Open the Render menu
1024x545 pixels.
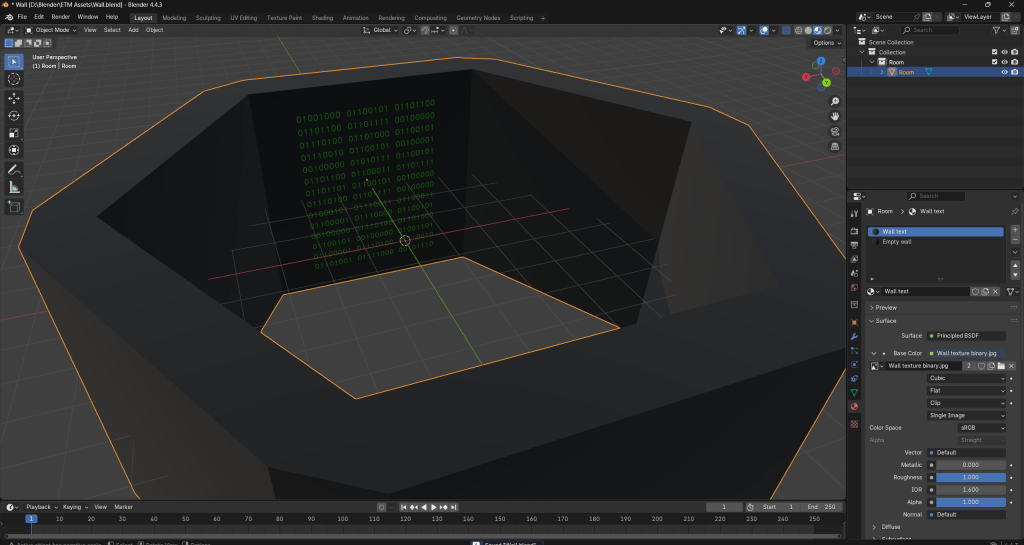(61, 17)
